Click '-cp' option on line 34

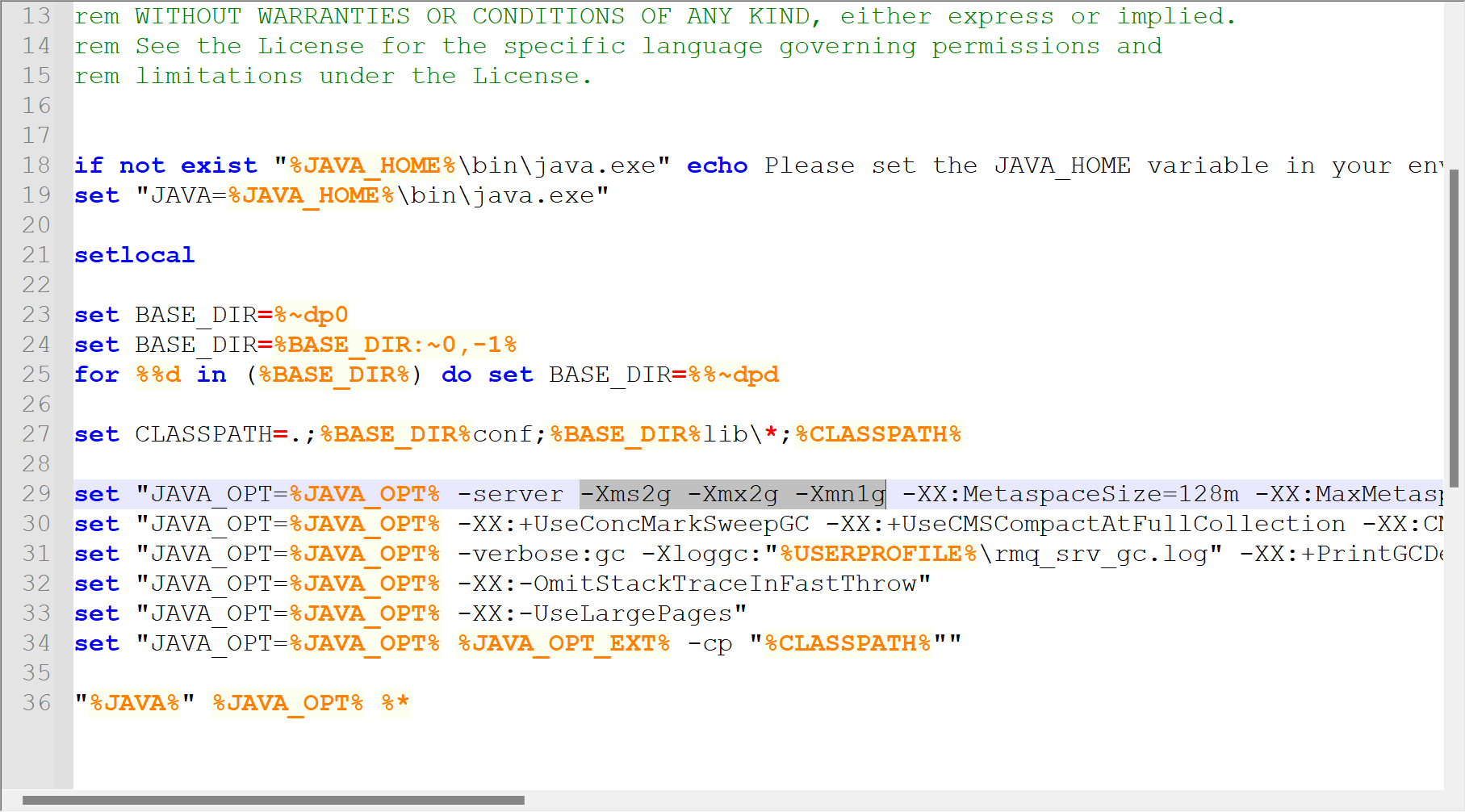710,643
